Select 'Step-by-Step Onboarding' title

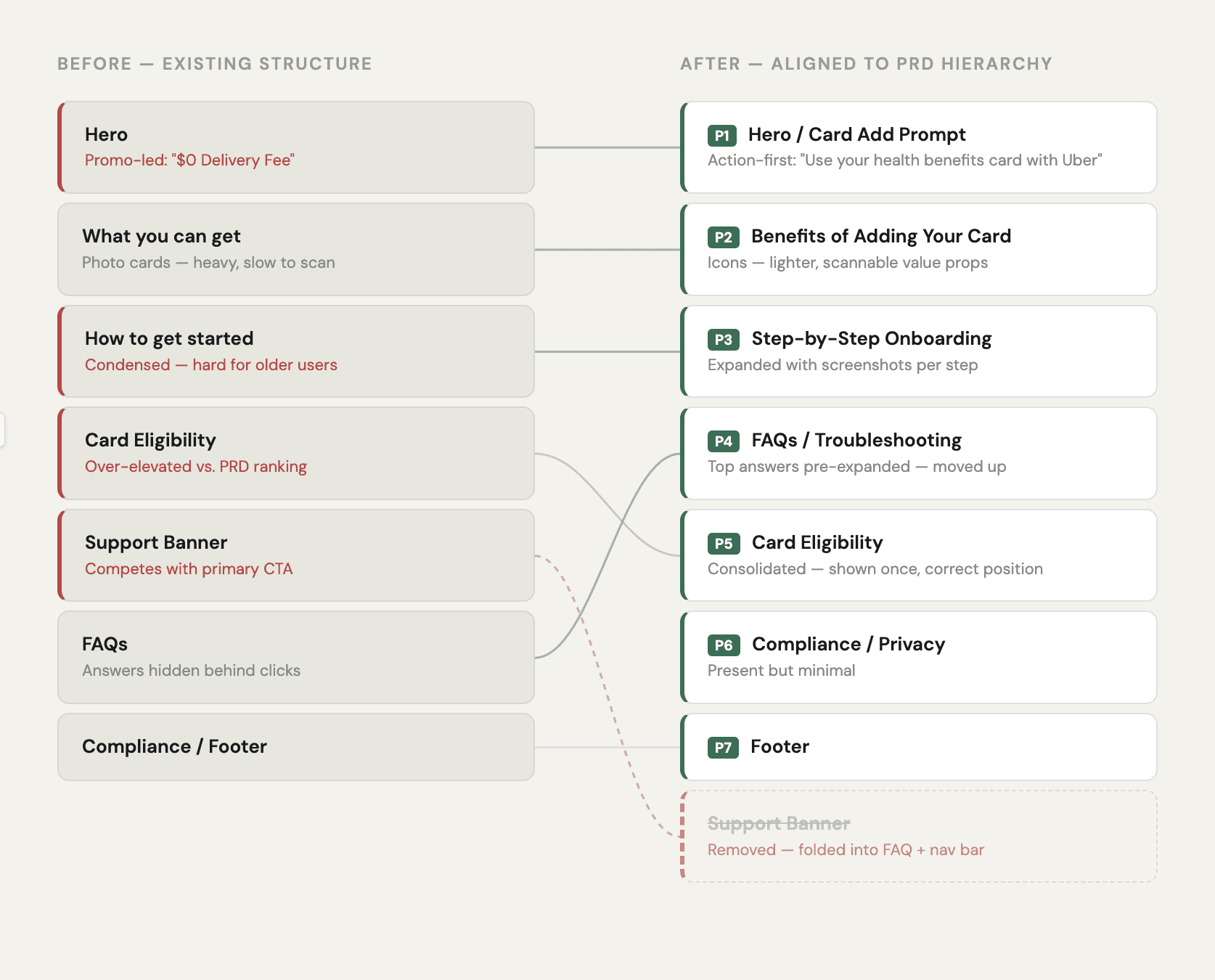[872, 338]
